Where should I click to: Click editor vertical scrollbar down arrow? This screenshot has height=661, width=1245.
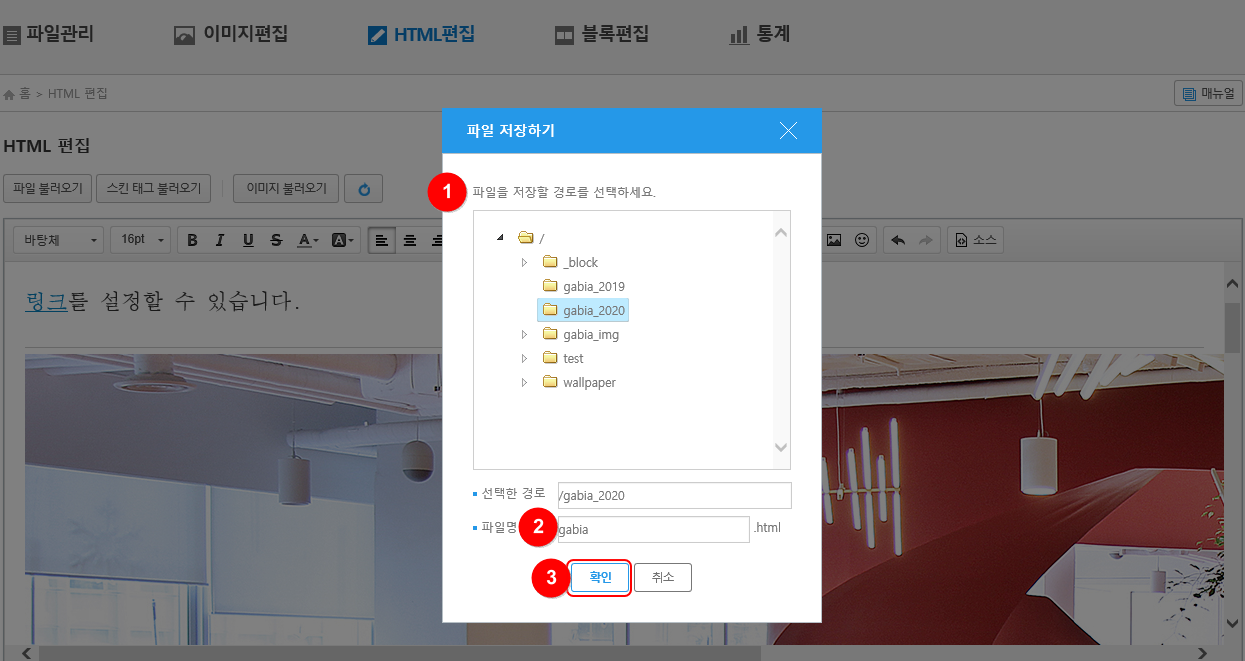tap(1233, 623)
